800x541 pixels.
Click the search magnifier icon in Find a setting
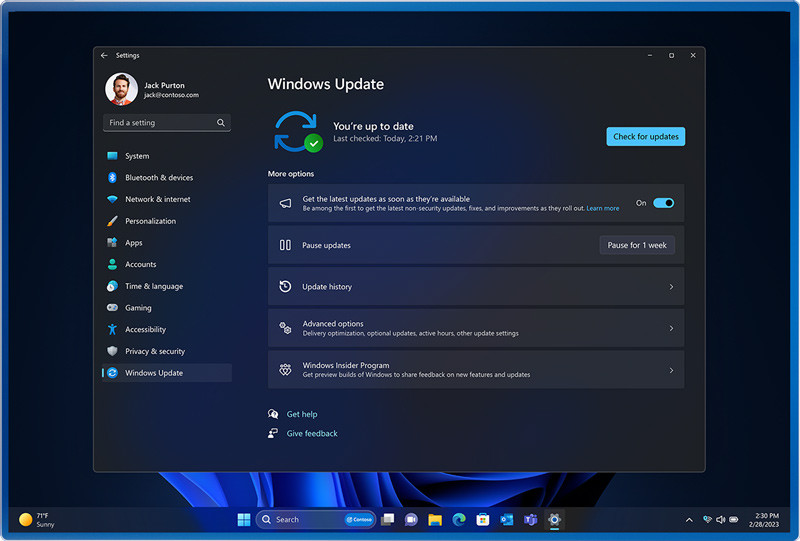[x=221, y=123]
